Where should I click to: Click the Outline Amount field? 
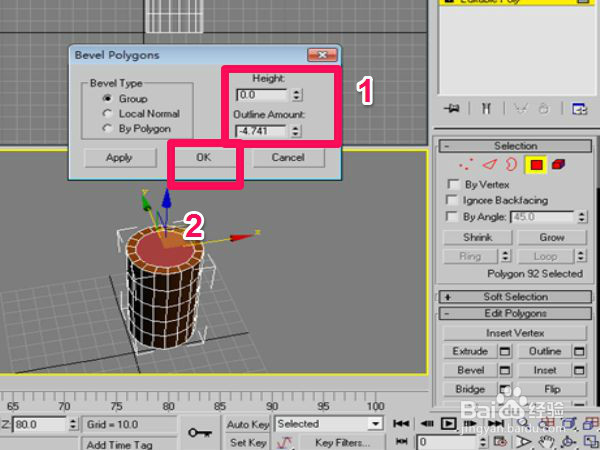(260, 131)
